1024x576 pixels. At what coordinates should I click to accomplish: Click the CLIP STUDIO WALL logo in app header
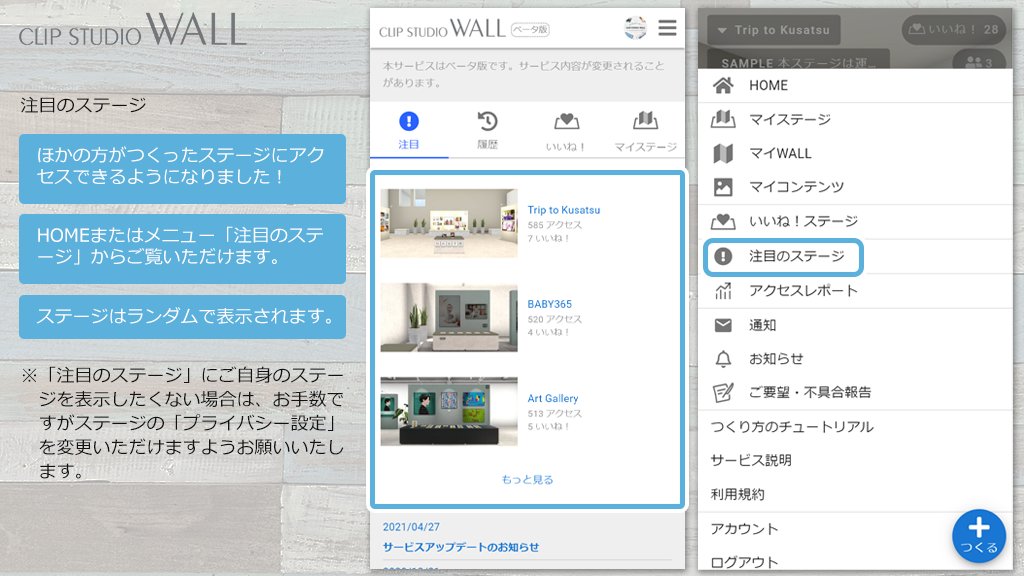click(442, 29)
